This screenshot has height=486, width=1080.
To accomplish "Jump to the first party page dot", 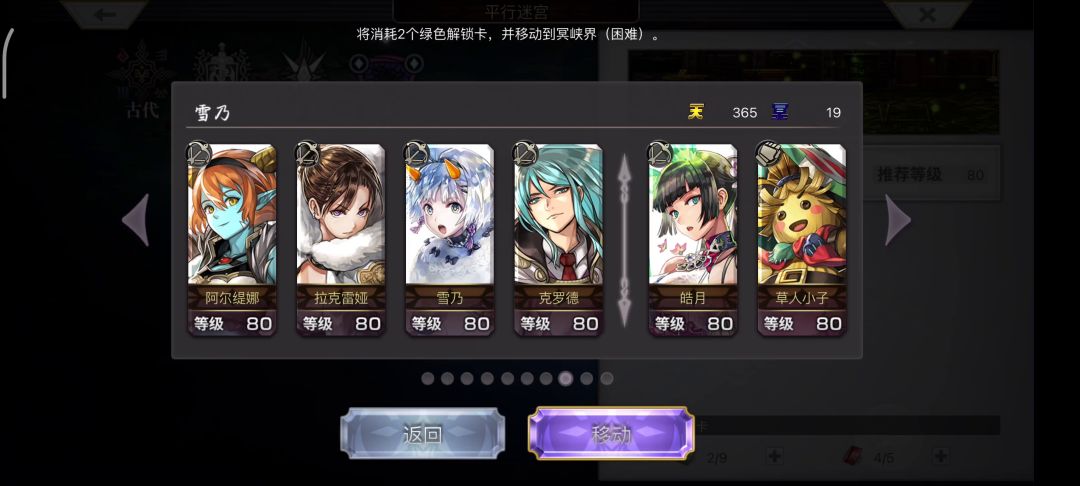I will click(428, 379).
